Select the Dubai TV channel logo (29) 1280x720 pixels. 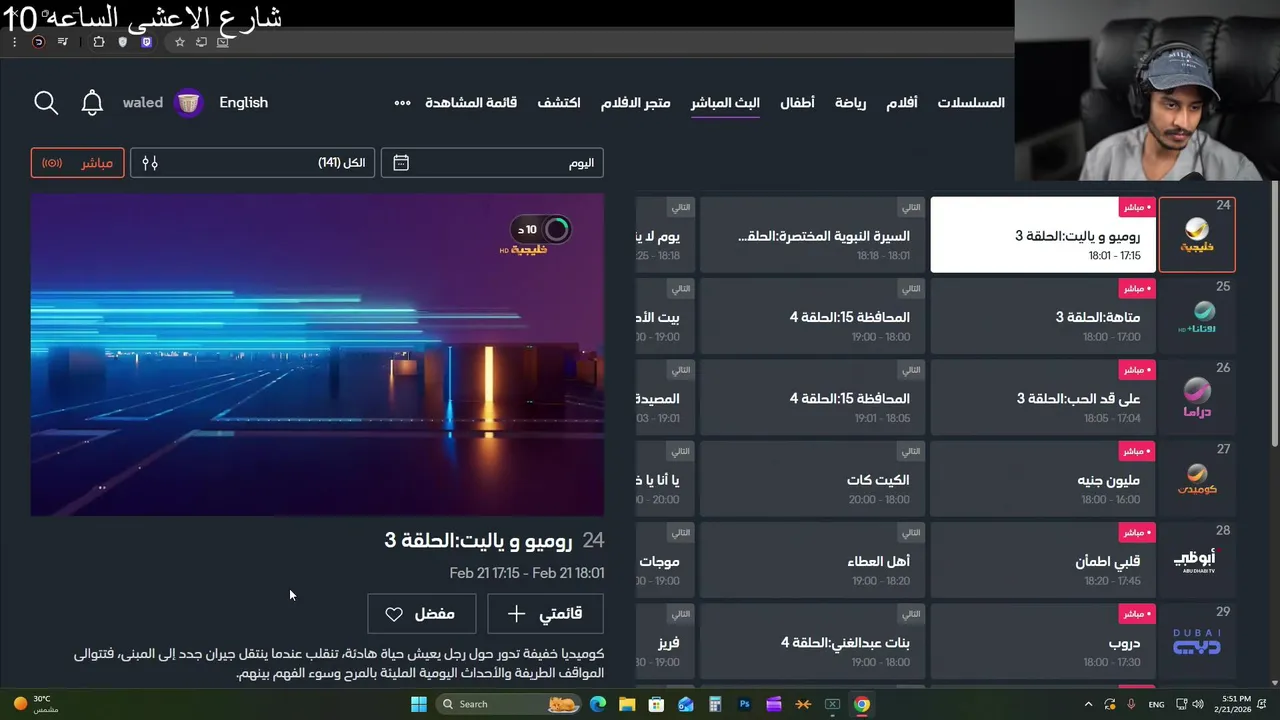click(1197, 641)
